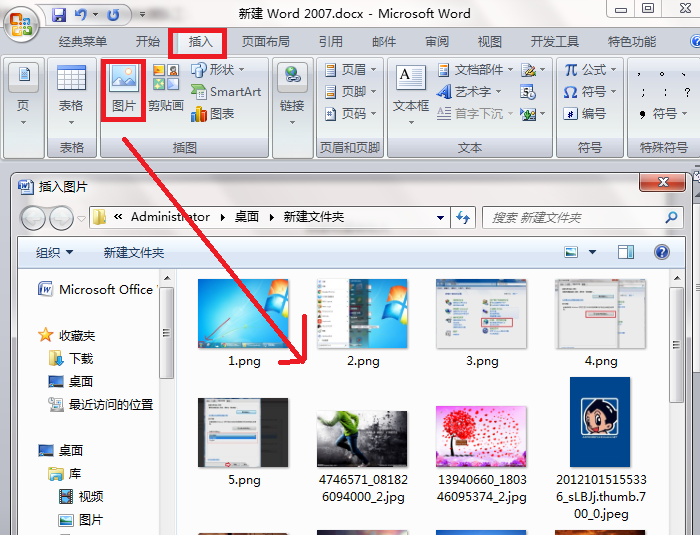The width and height of the screenshot is (700, 535).
Task: Insert 剪贴画 clip art
Action: click(x=166, y=88)
